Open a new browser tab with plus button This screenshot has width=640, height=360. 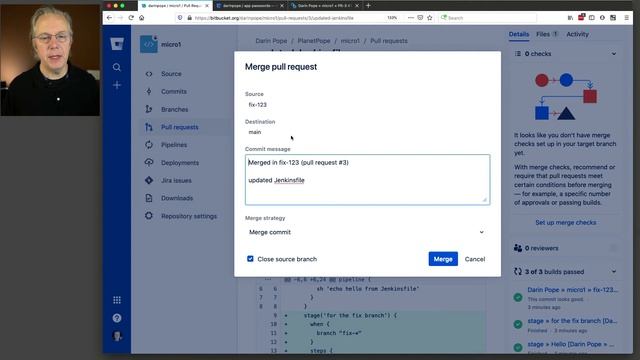(x=368, y=5)
